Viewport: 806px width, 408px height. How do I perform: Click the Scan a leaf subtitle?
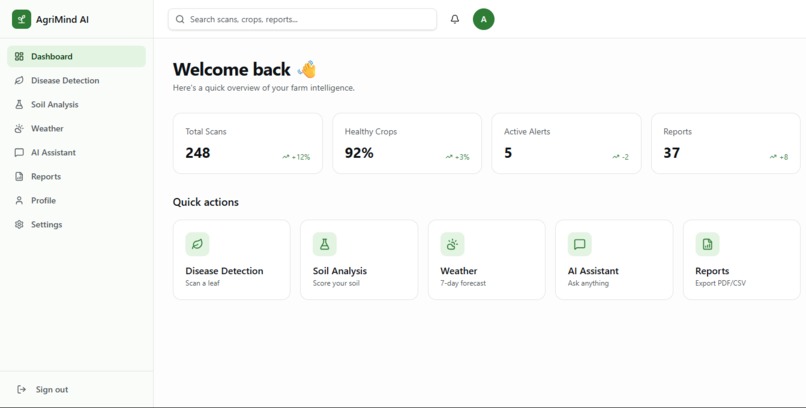(203, 283)
